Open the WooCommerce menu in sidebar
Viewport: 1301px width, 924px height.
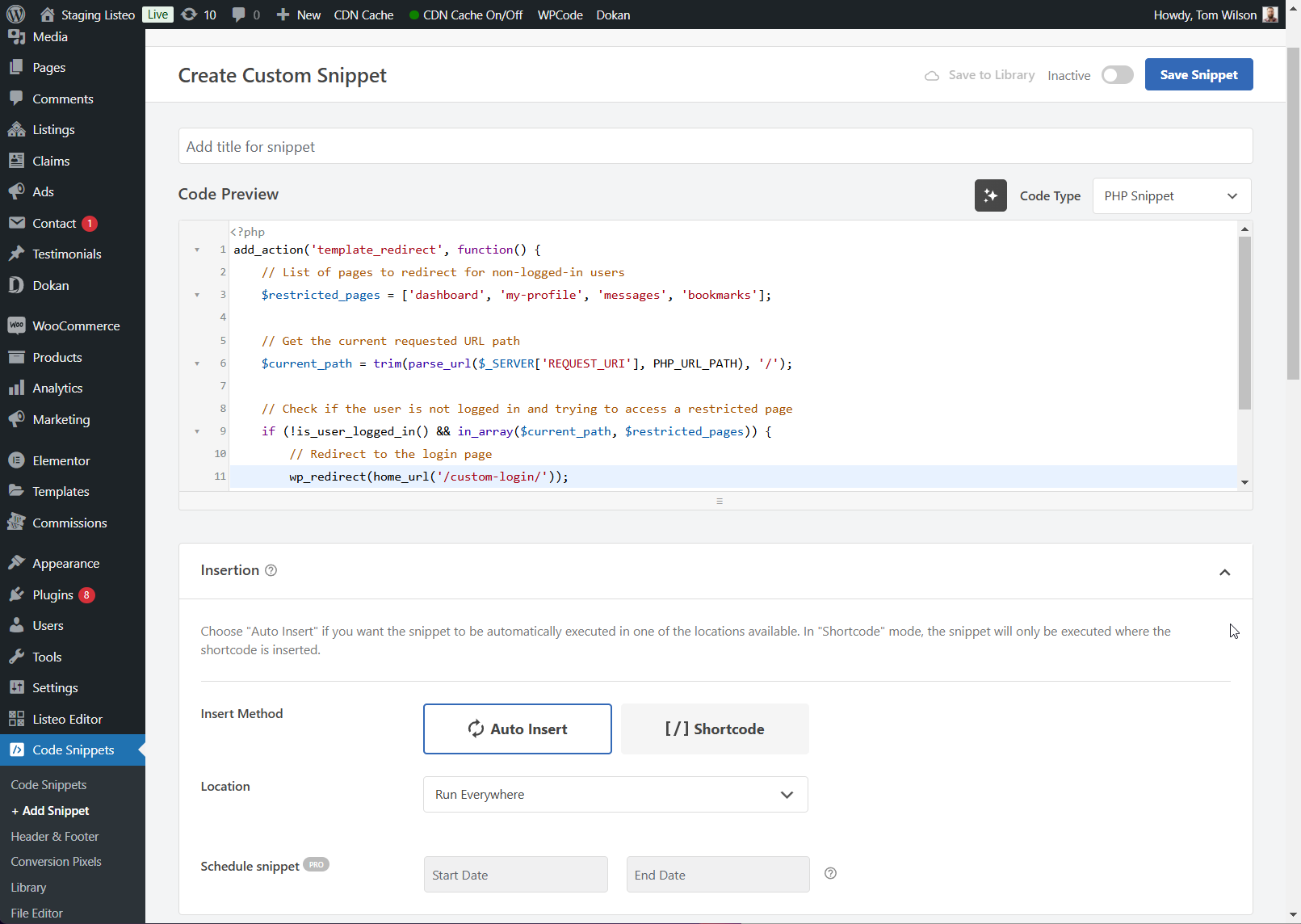click(76, 326)
